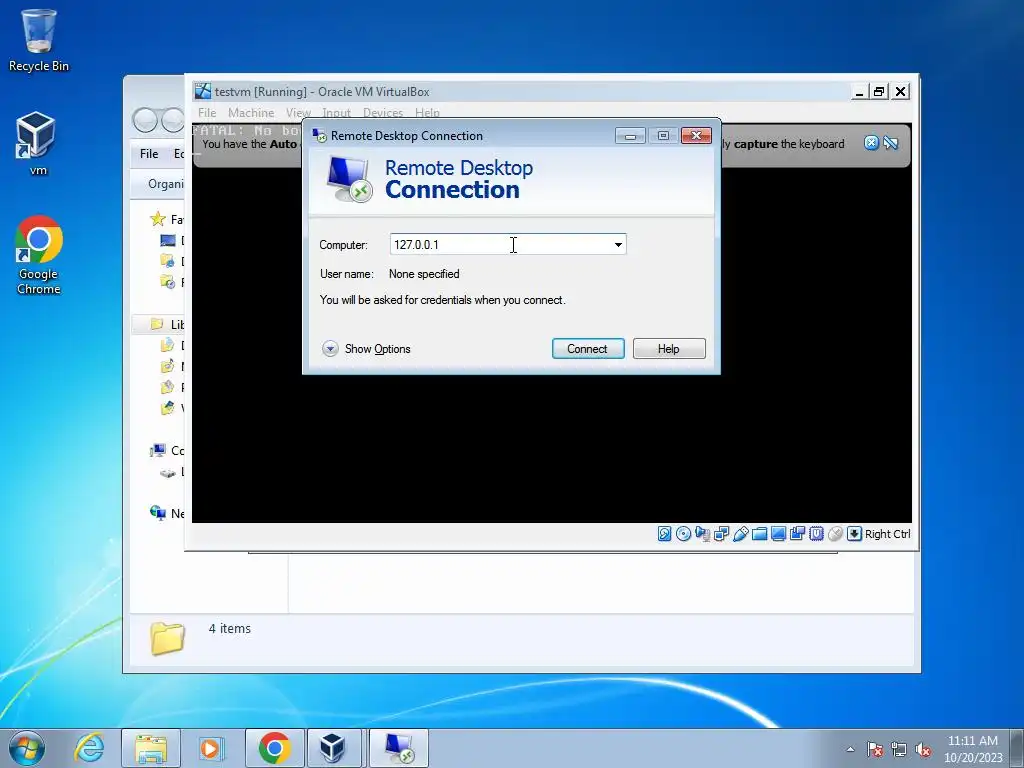Click the USB devices icon in VirtualBox status bar
Screen dimensions: 1024x768
tap(740, 534)
